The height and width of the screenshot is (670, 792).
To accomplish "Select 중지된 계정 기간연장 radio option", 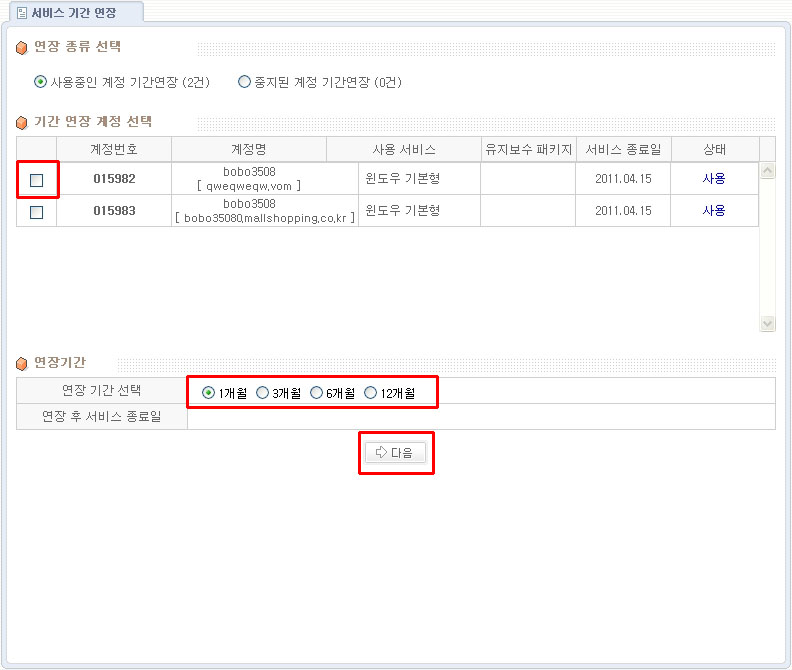I will pyautogui.click(x=244, y=81).
